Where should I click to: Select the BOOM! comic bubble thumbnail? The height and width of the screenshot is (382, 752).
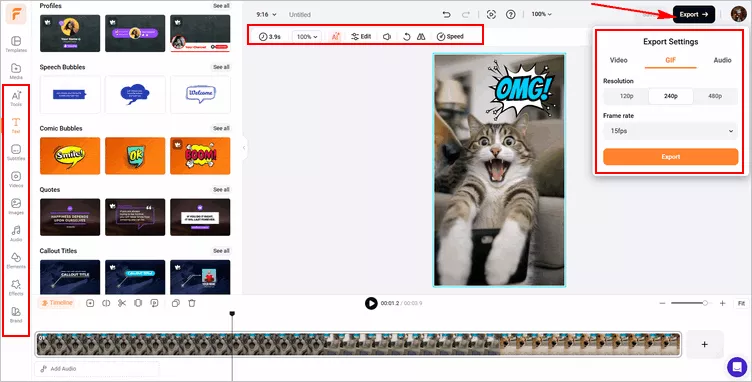coord(200,156)
